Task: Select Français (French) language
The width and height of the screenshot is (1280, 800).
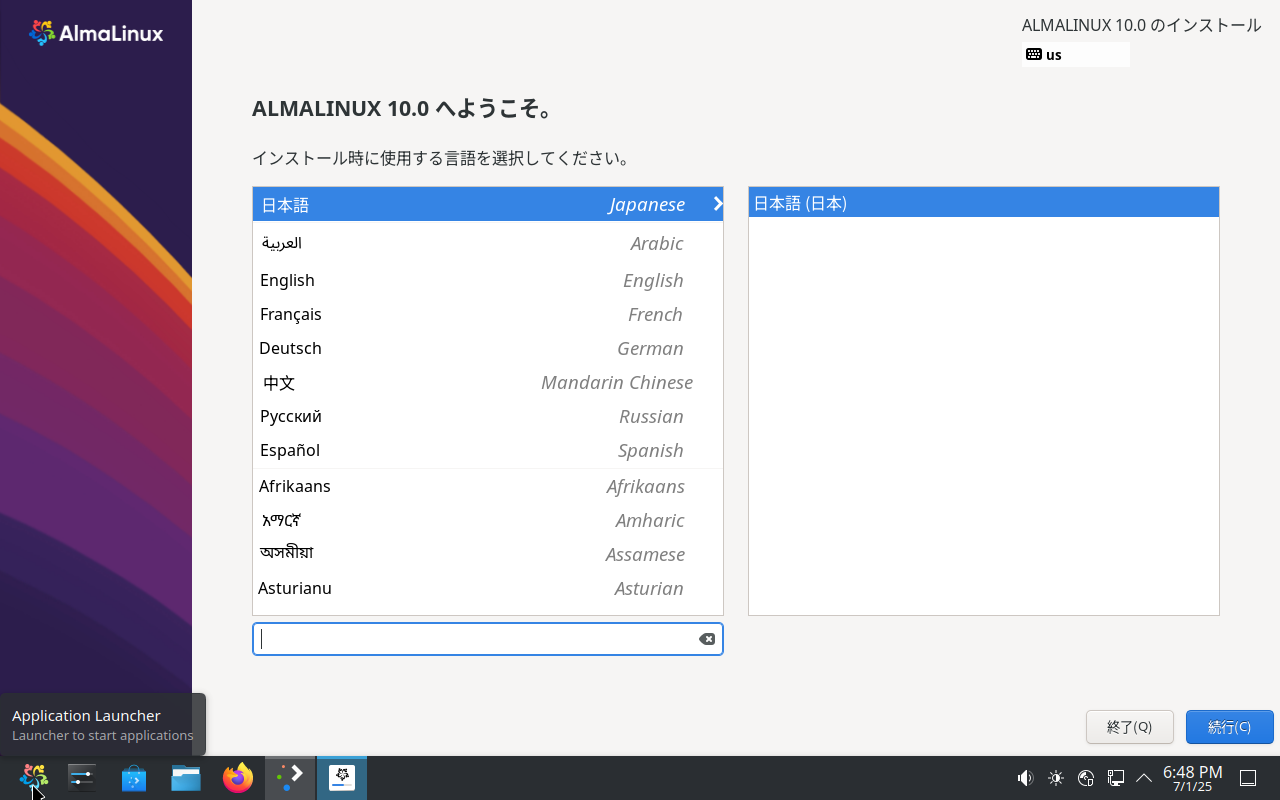Action: 488,314
